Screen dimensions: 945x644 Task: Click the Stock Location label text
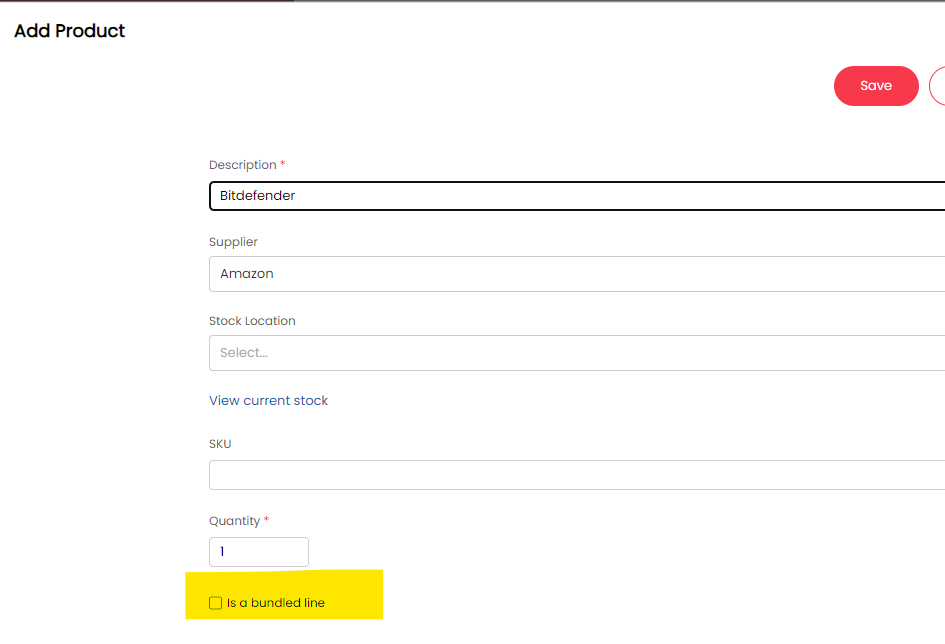(252, 321)
